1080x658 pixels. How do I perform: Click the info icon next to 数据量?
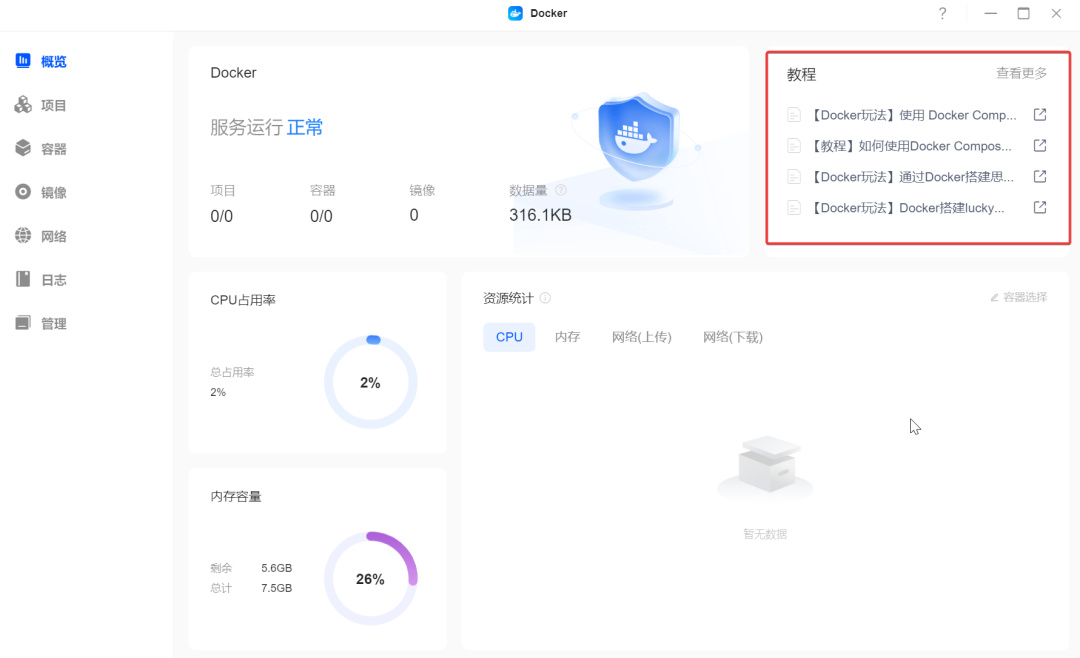point(561,190)
